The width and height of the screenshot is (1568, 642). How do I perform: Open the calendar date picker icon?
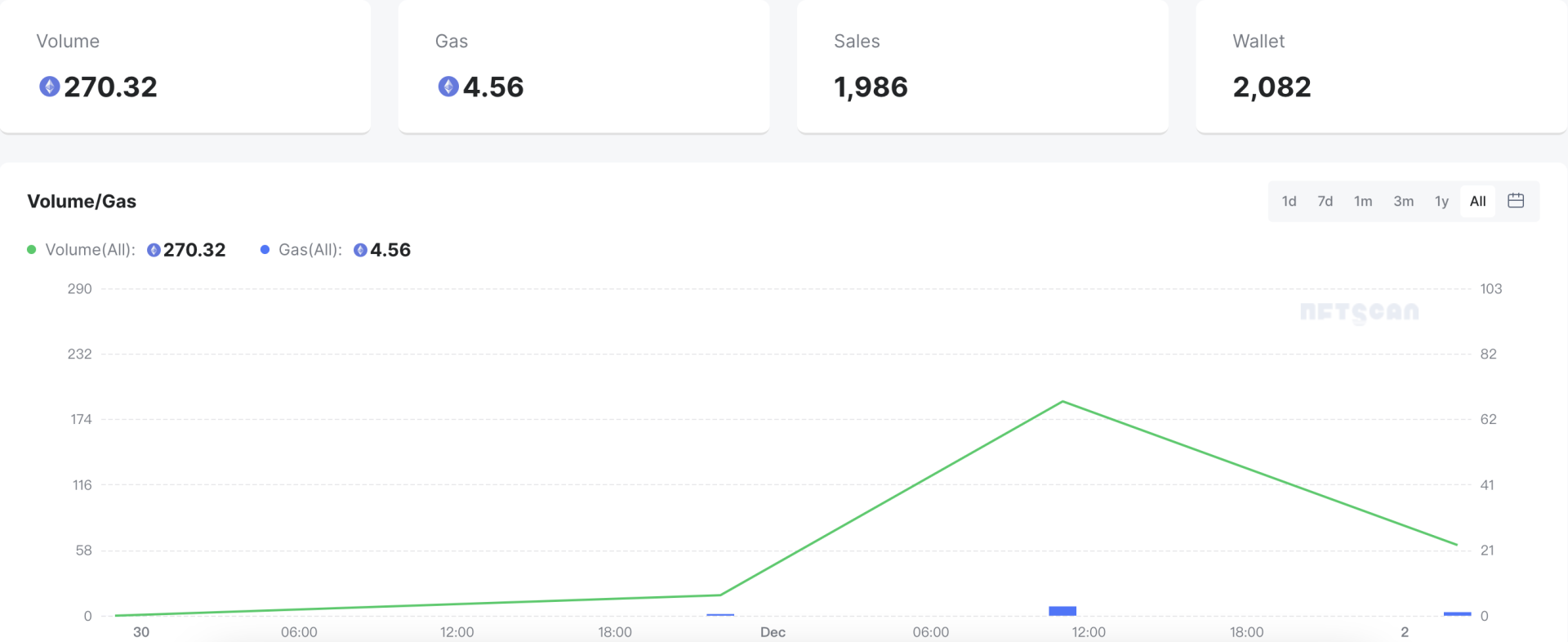(x=1516, y=201)
